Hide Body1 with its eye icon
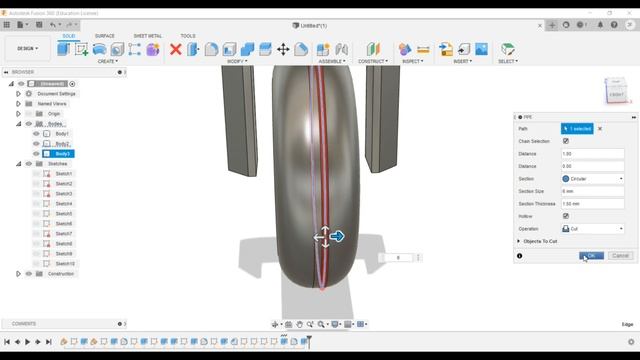640x360 pixels. (36, 133)
